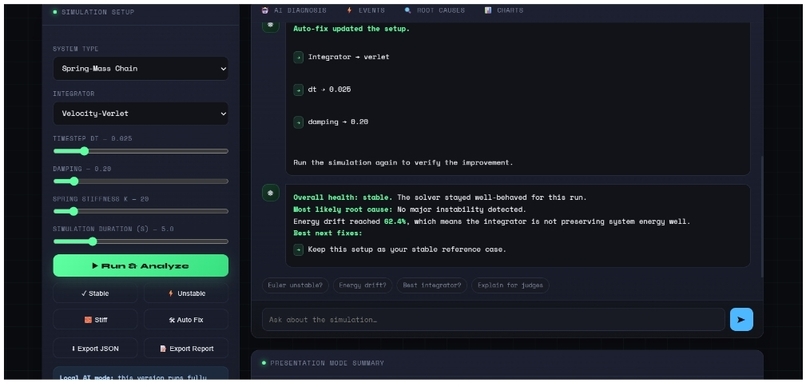Click the lightning icon on Unstable button
Viewport: 806px width, 387px height.
point(171,293)
